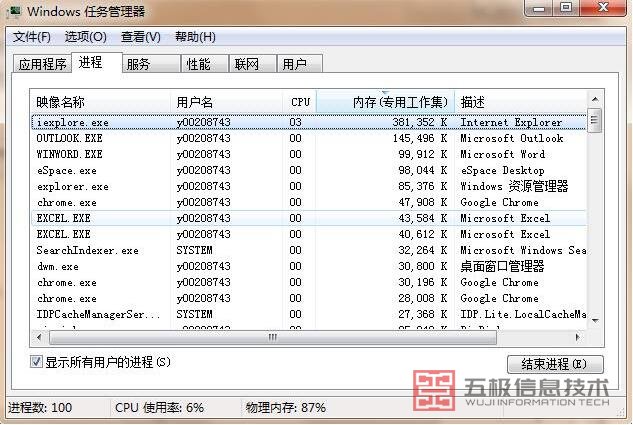Screen dimensions: 633x425
Task: Select the IDPCacheManagerSer... process row
Action: pos(309,314)
